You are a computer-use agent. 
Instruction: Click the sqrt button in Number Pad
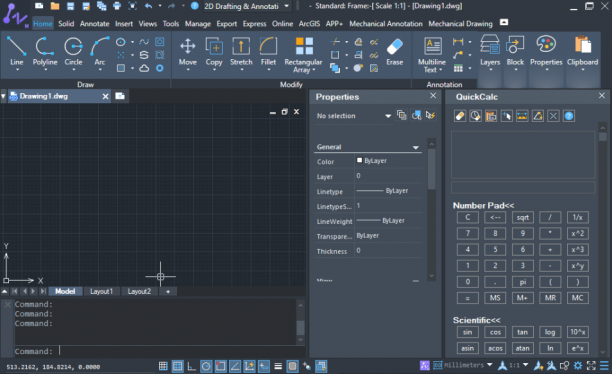pyautogui.click(x=522, y=217)
